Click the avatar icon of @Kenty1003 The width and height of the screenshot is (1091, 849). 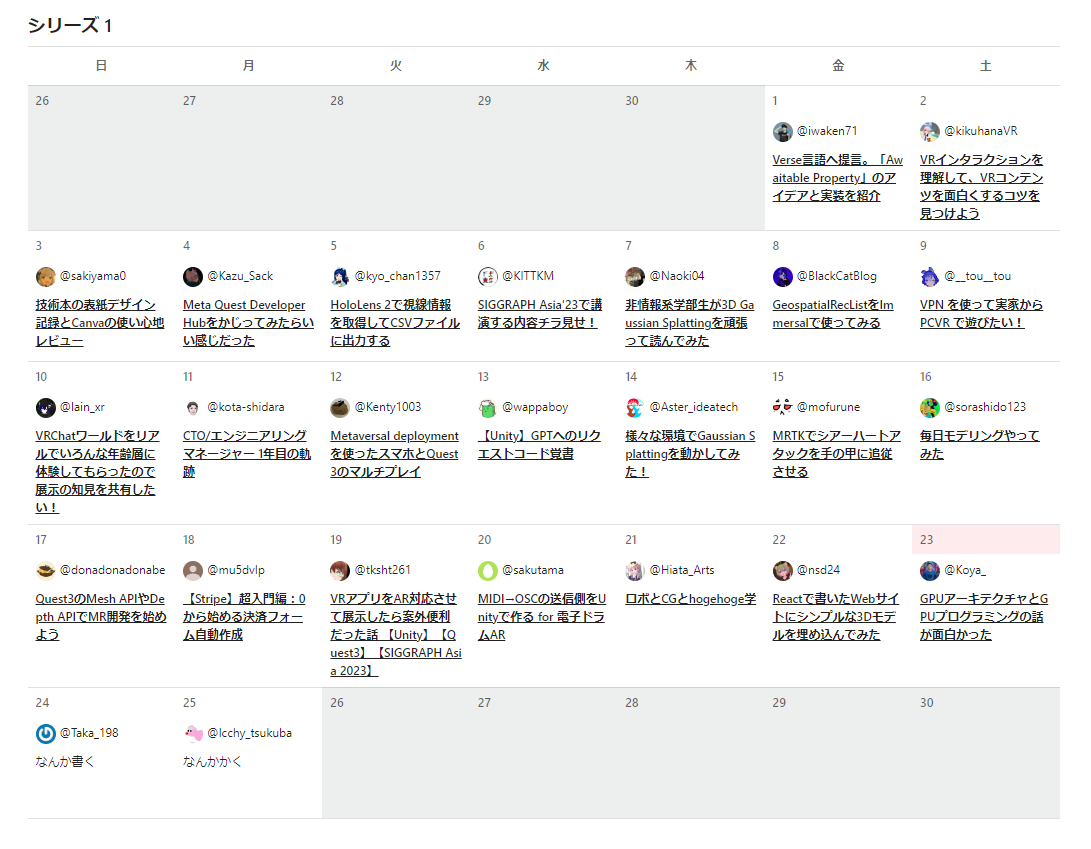pos(340,408)
